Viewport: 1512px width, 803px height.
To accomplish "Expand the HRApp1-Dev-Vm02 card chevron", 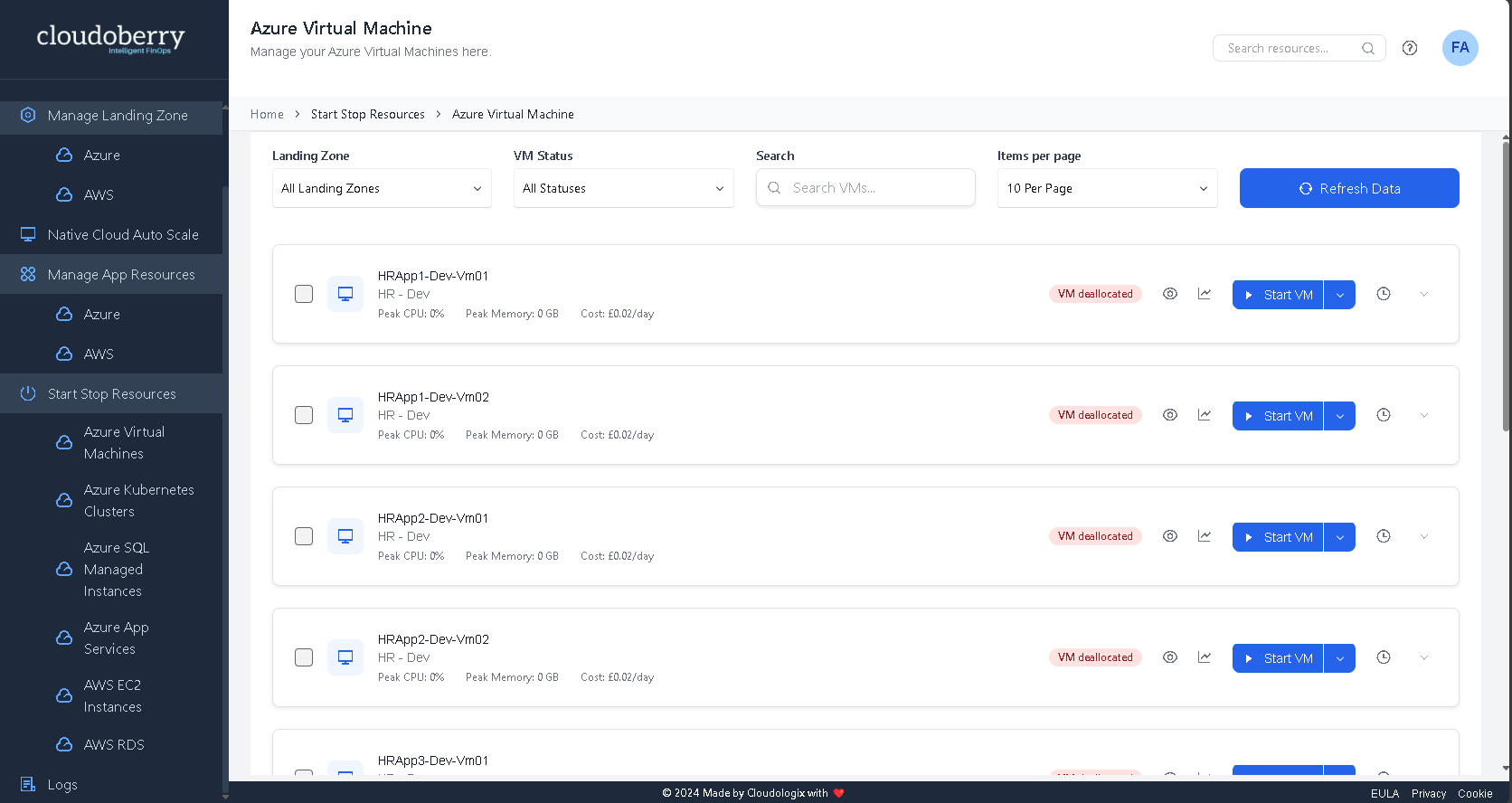I will point(1424,416).
